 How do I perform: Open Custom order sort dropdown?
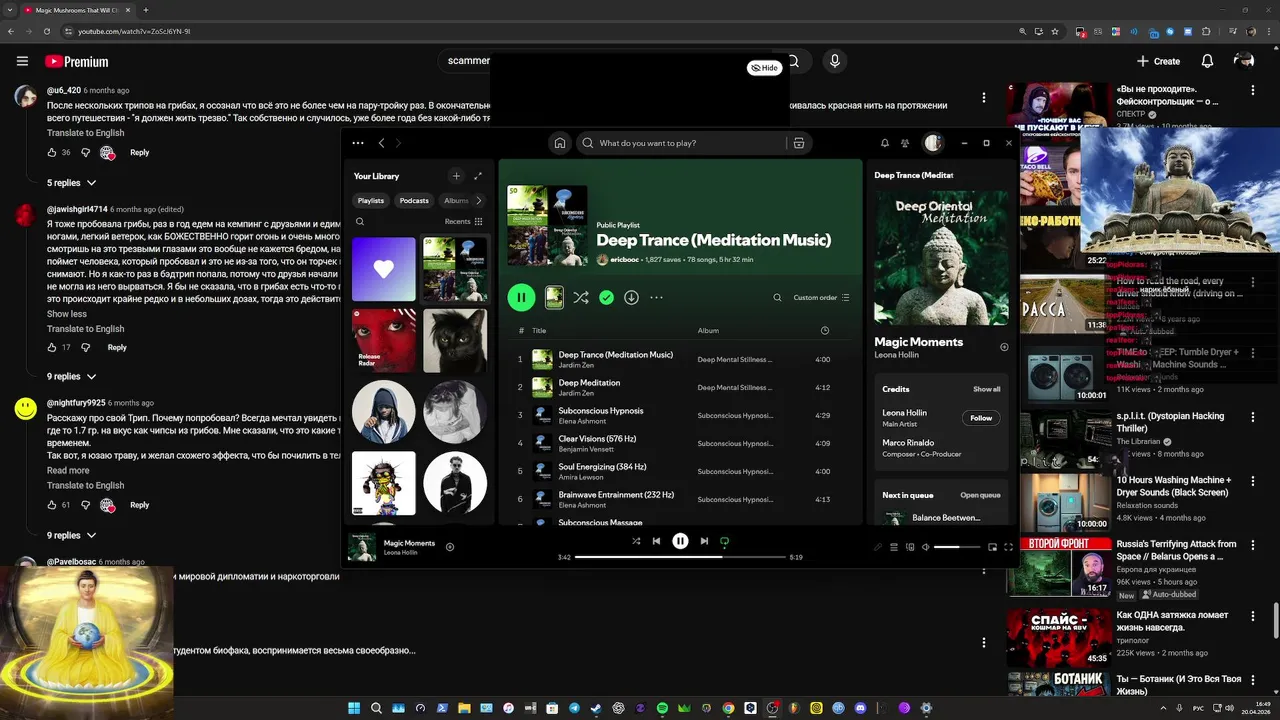pyautogui.click(x=821, y=297)
